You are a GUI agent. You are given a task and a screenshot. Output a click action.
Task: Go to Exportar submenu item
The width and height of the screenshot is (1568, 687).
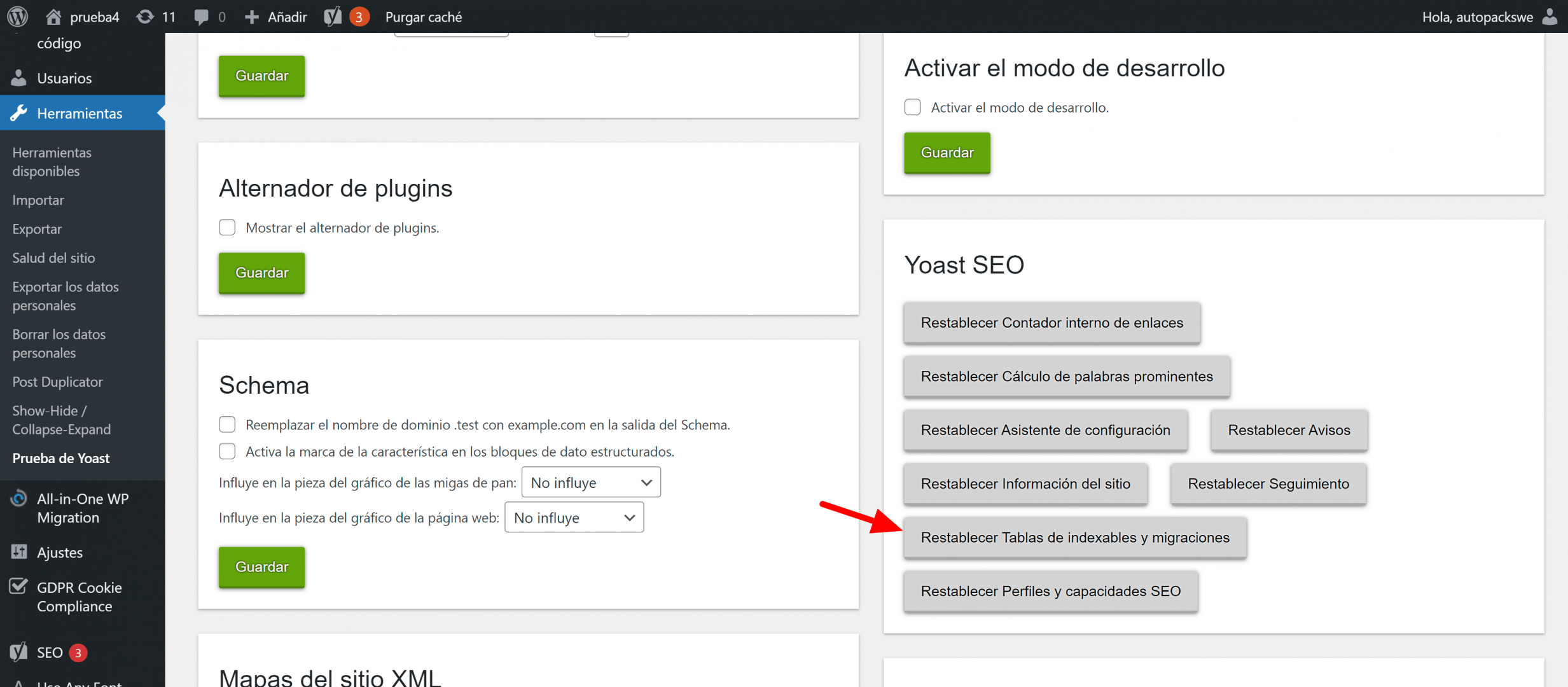point(37,228)
